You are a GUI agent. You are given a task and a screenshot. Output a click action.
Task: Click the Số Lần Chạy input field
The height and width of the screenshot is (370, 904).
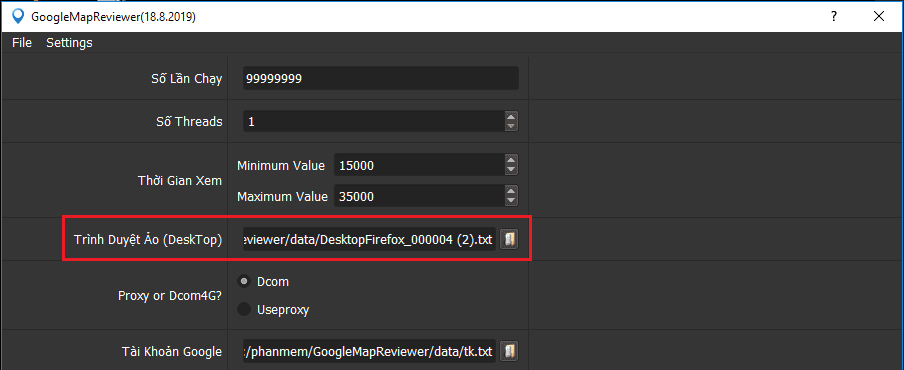pyautogui.click(x=381, y=78)
